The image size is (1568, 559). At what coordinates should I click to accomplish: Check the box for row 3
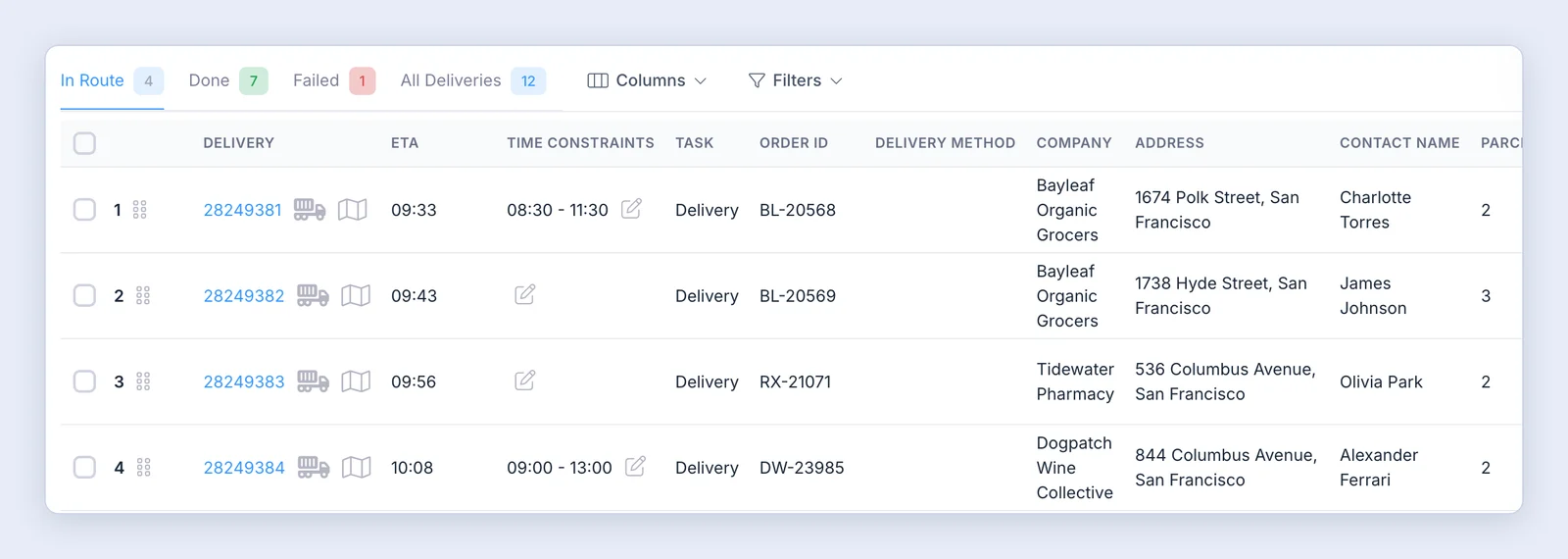click(x=85, y=381)
